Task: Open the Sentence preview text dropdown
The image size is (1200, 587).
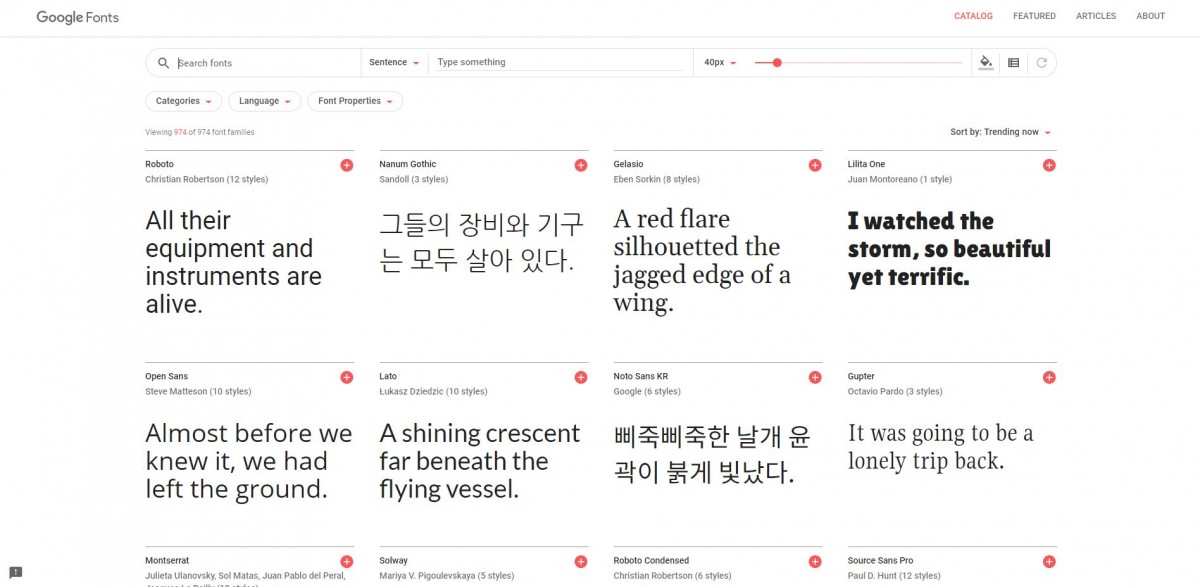Action: (x=394, y=63)
